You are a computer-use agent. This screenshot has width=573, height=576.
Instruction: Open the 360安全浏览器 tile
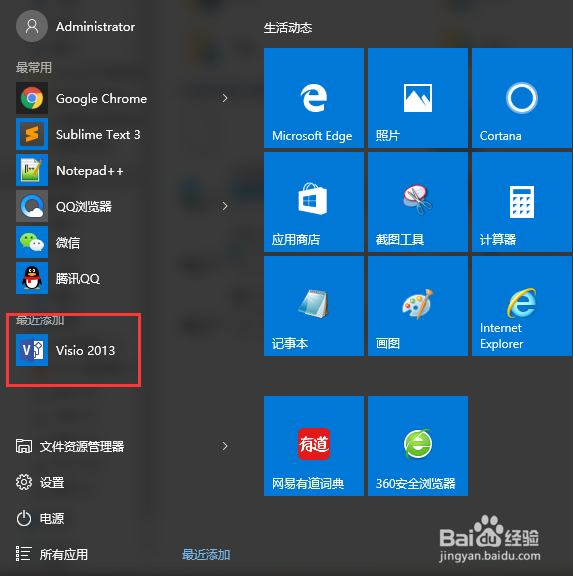pos(418,446)
